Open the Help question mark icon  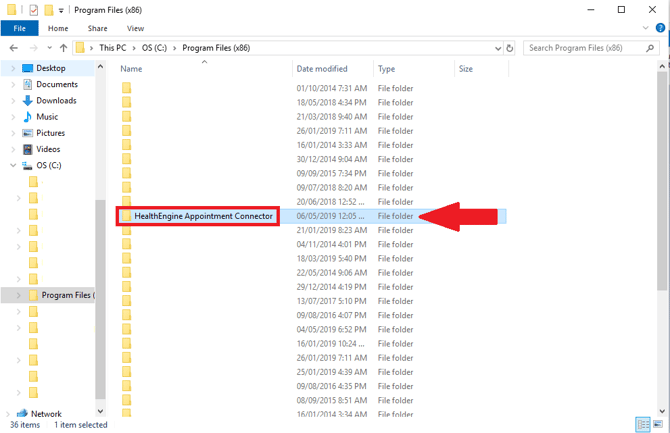(x=660, y=29)
